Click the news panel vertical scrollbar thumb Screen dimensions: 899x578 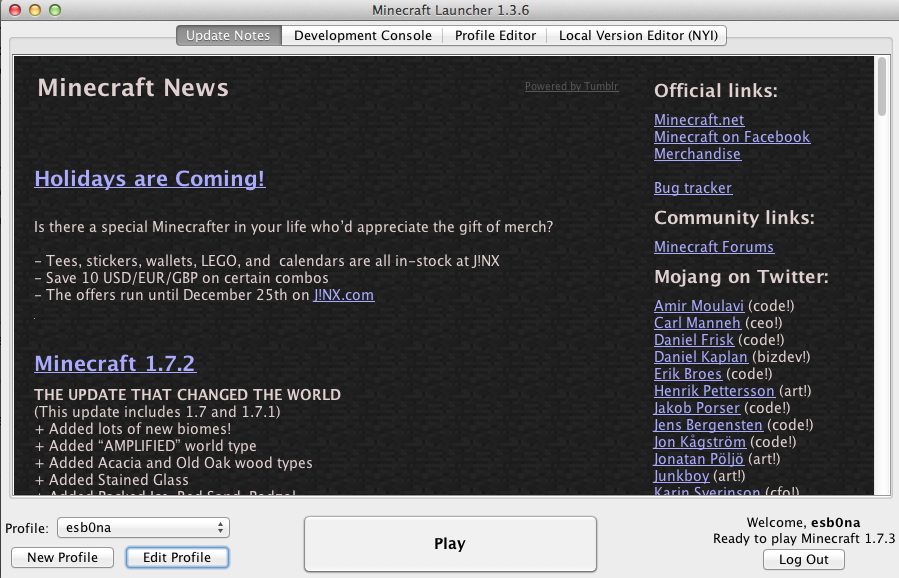tap(882, 87)
